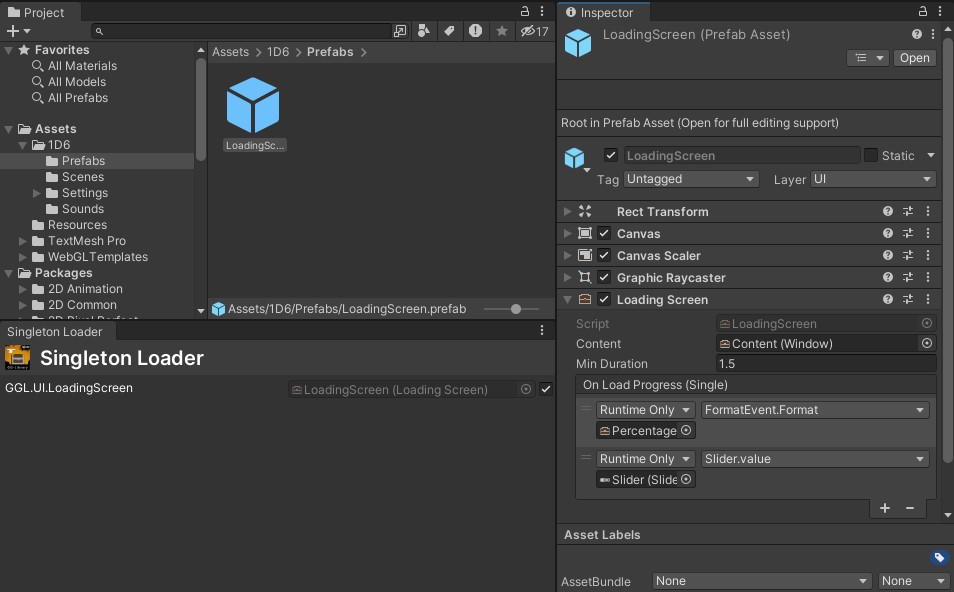Screen dimensions: 954x592
Task: Disable the Canvas Scaler component checkbox
Action: (604, 255)
